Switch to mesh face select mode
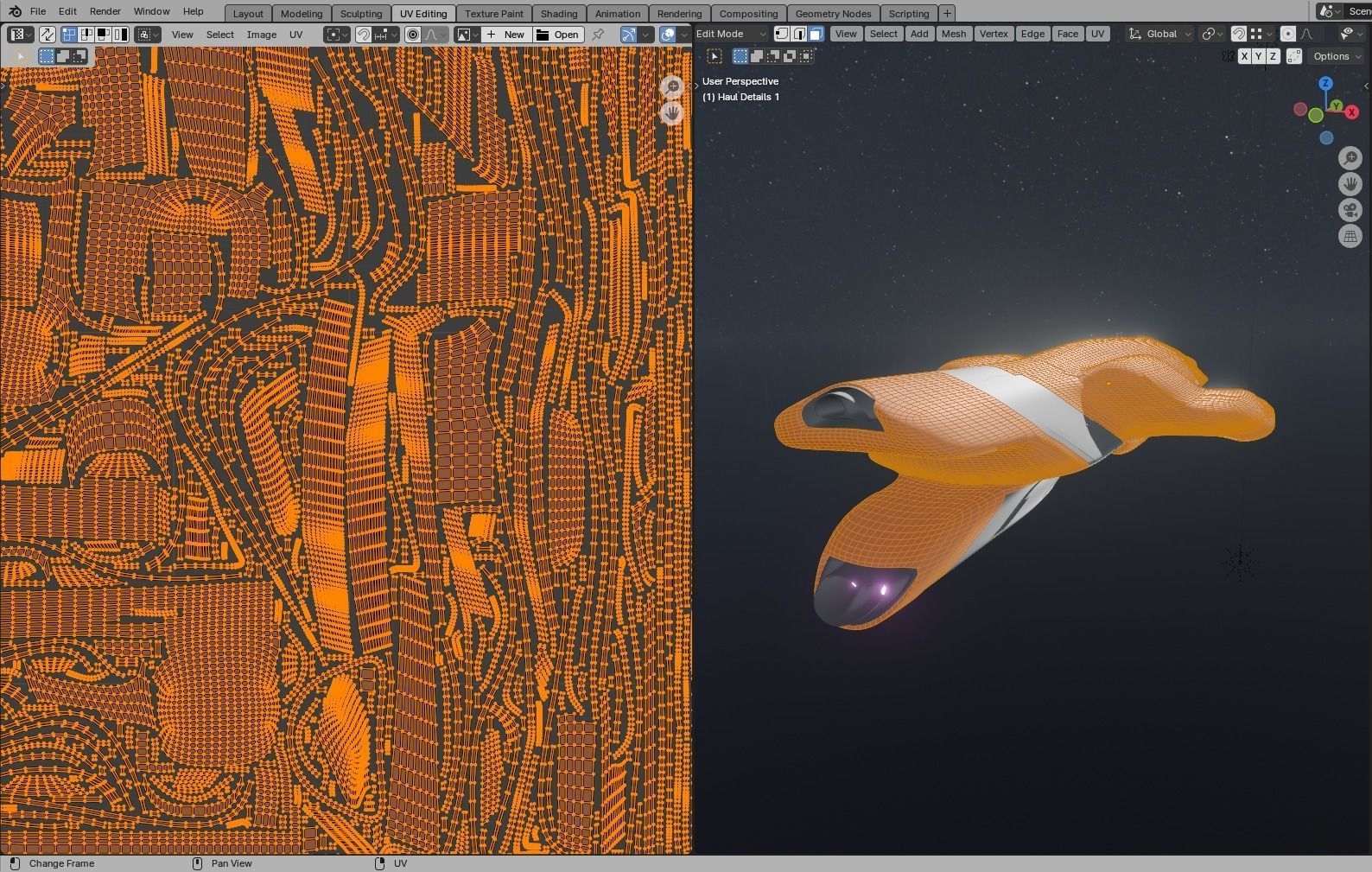 point(816,34)
